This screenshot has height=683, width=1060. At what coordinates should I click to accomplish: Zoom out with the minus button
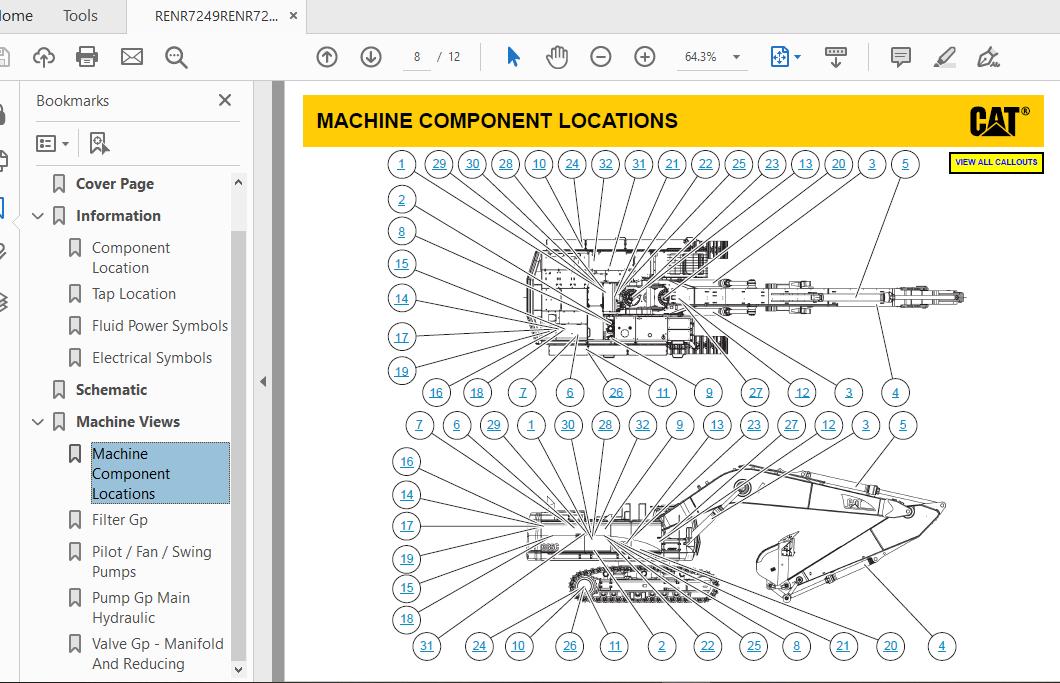click(x=601, y=57)
